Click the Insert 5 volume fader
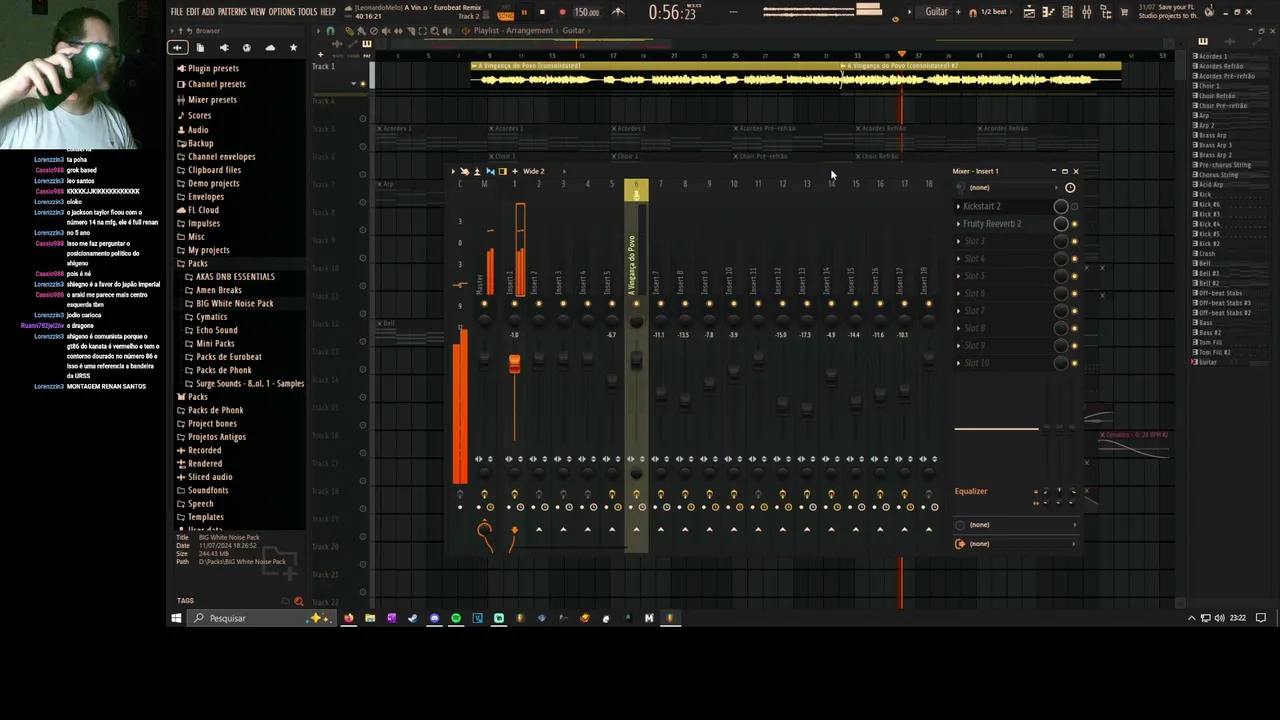 click(x=612, y=380)
